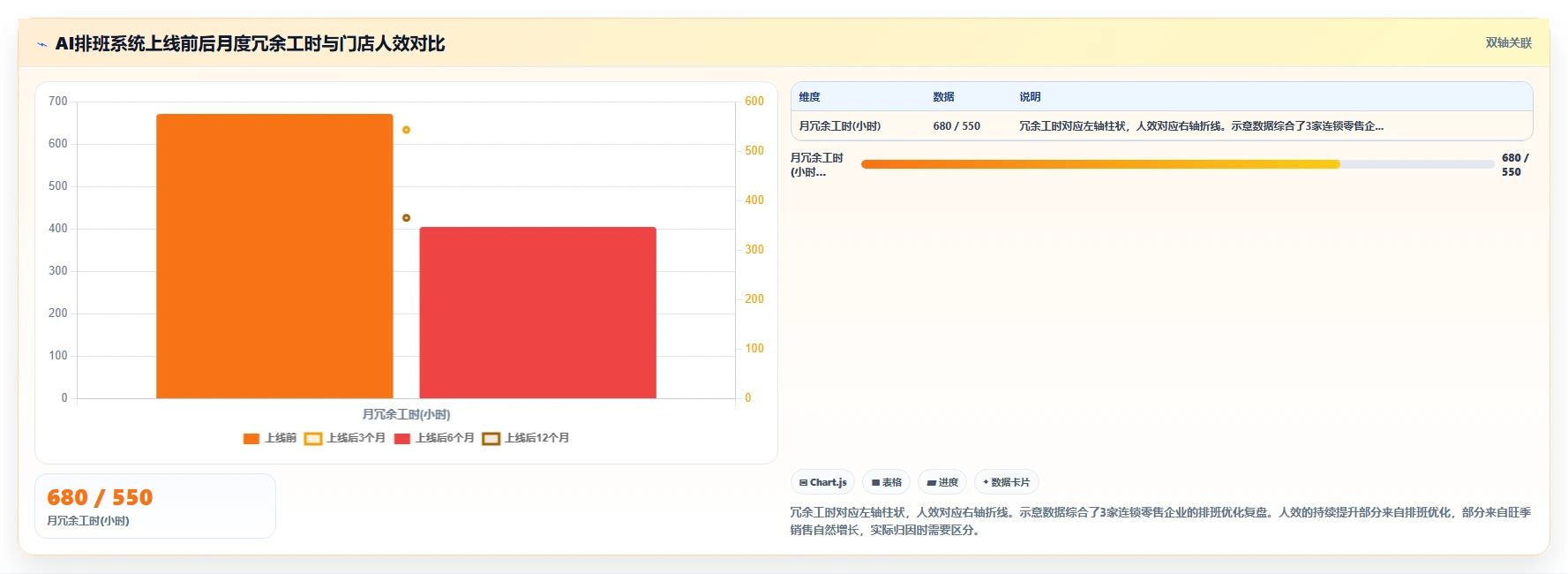Toggle the 上线后6个月 legend series
Viewport: 1568px width, 574px height.
434,438
